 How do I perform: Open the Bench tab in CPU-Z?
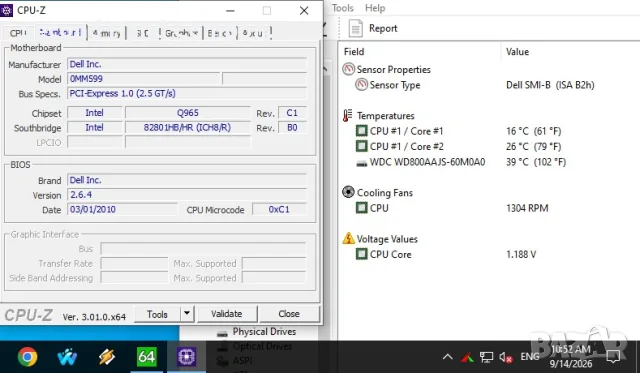coord(220,33)
